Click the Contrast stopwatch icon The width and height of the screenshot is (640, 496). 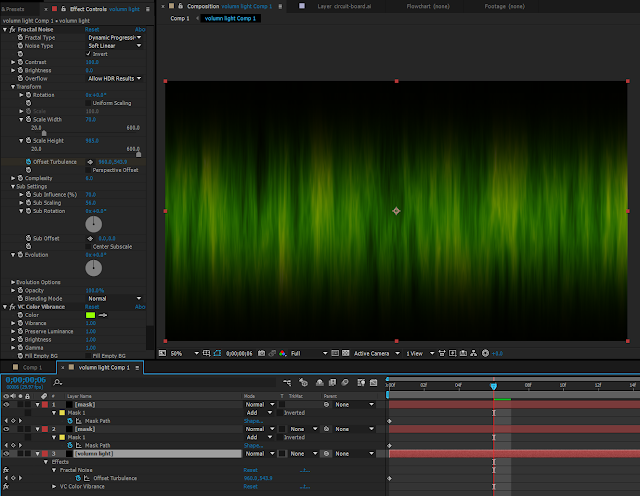click(20, 62)
